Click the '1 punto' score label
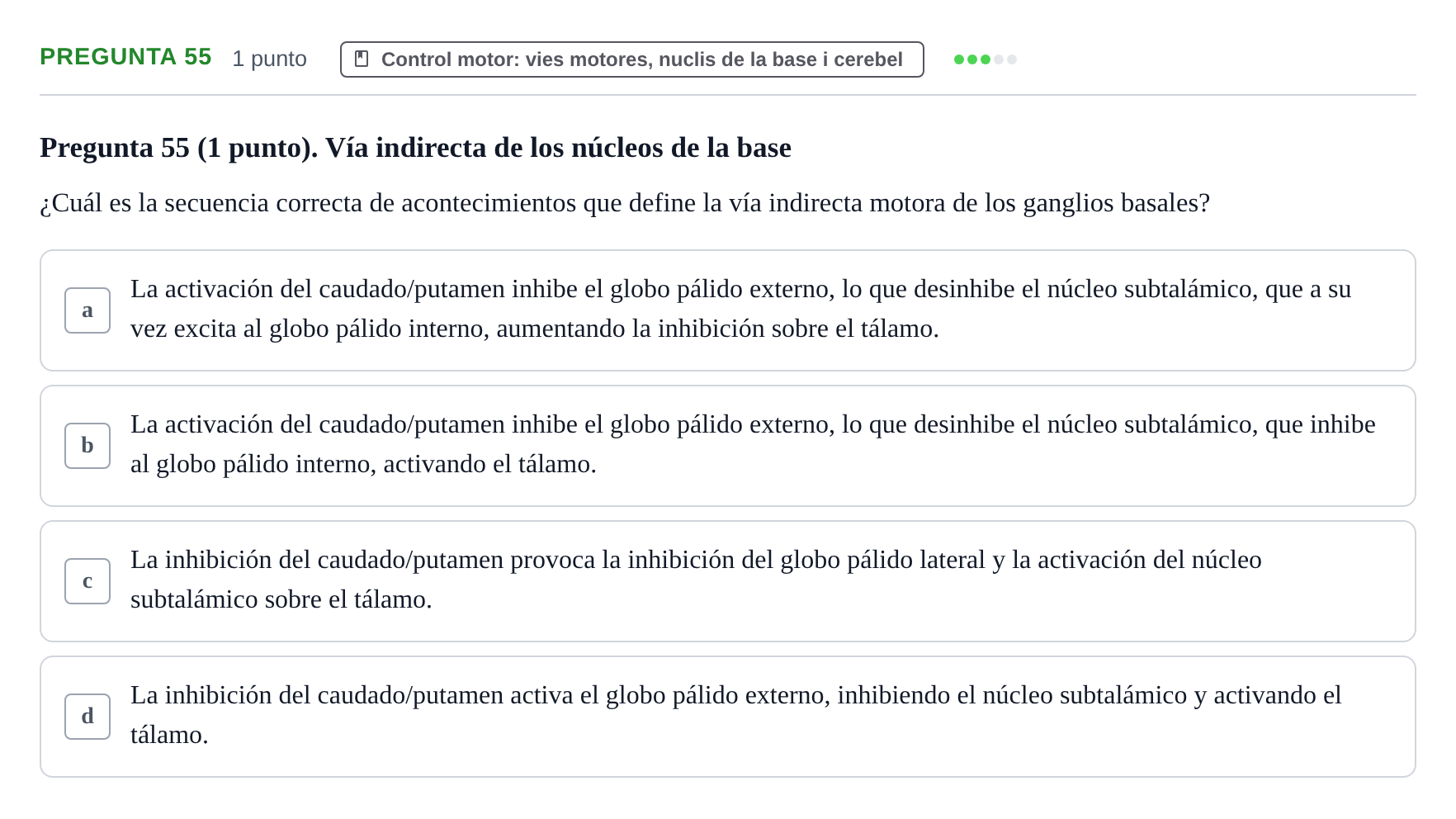This screenshot has height=819, width=1456. pyautogui.click(x=269, y=59)
